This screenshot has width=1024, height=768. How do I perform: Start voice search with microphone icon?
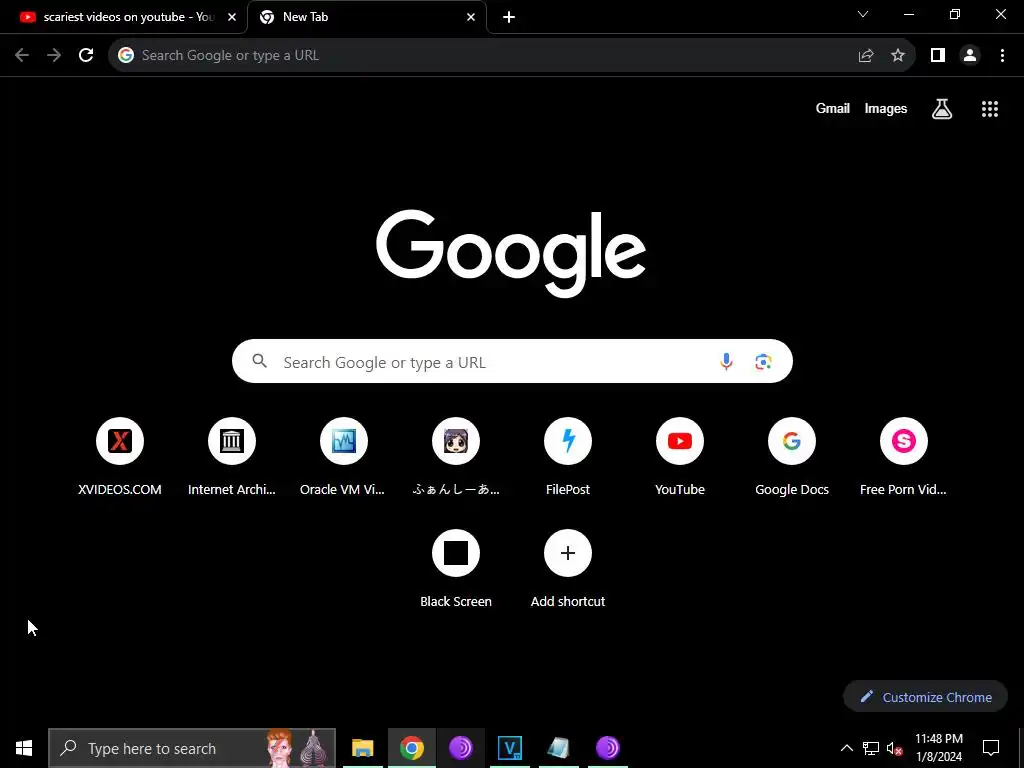pyautogui.click(x=726, y=361)
